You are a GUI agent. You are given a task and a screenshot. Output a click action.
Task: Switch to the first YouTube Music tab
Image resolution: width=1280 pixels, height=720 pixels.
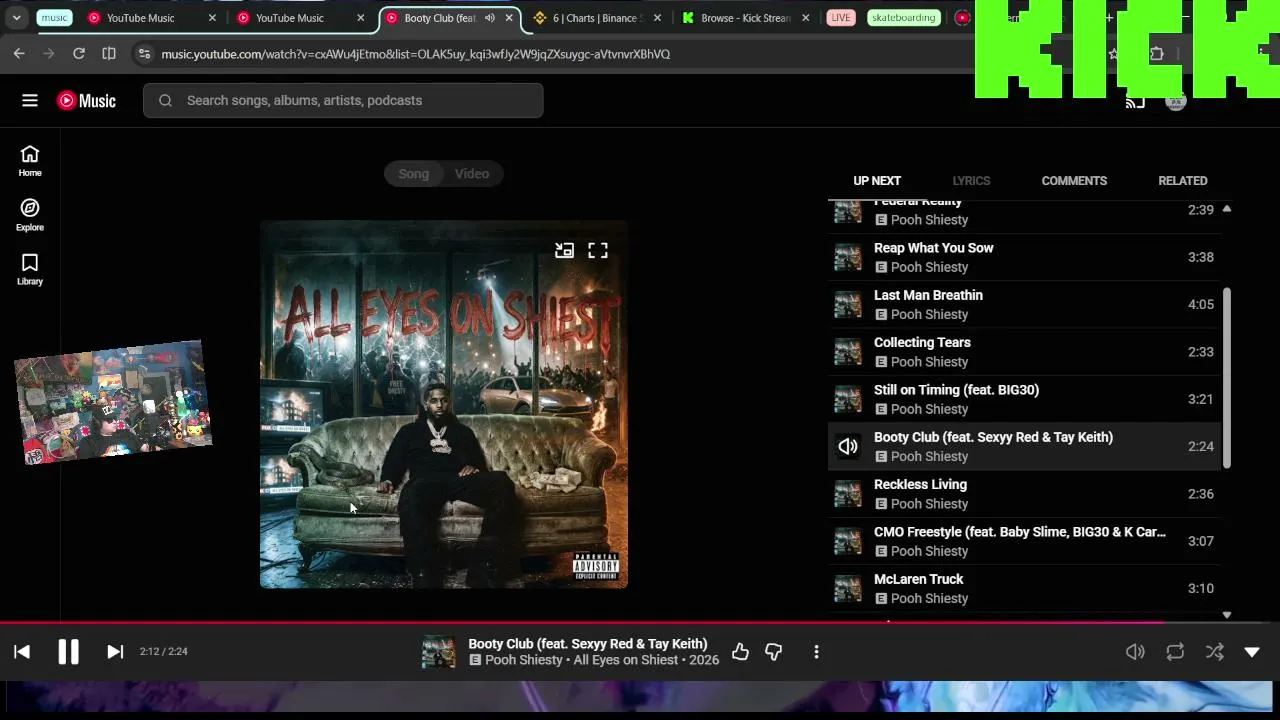pyautogui.click(x=152, y=18)
